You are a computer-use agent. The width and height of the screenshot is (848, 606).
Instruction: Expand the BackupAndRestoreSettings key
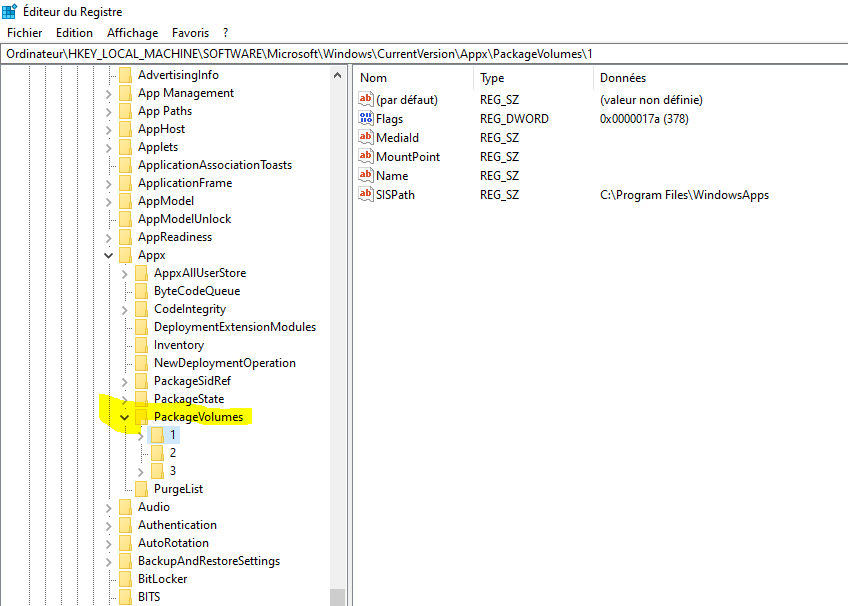(x=108, y=562)
